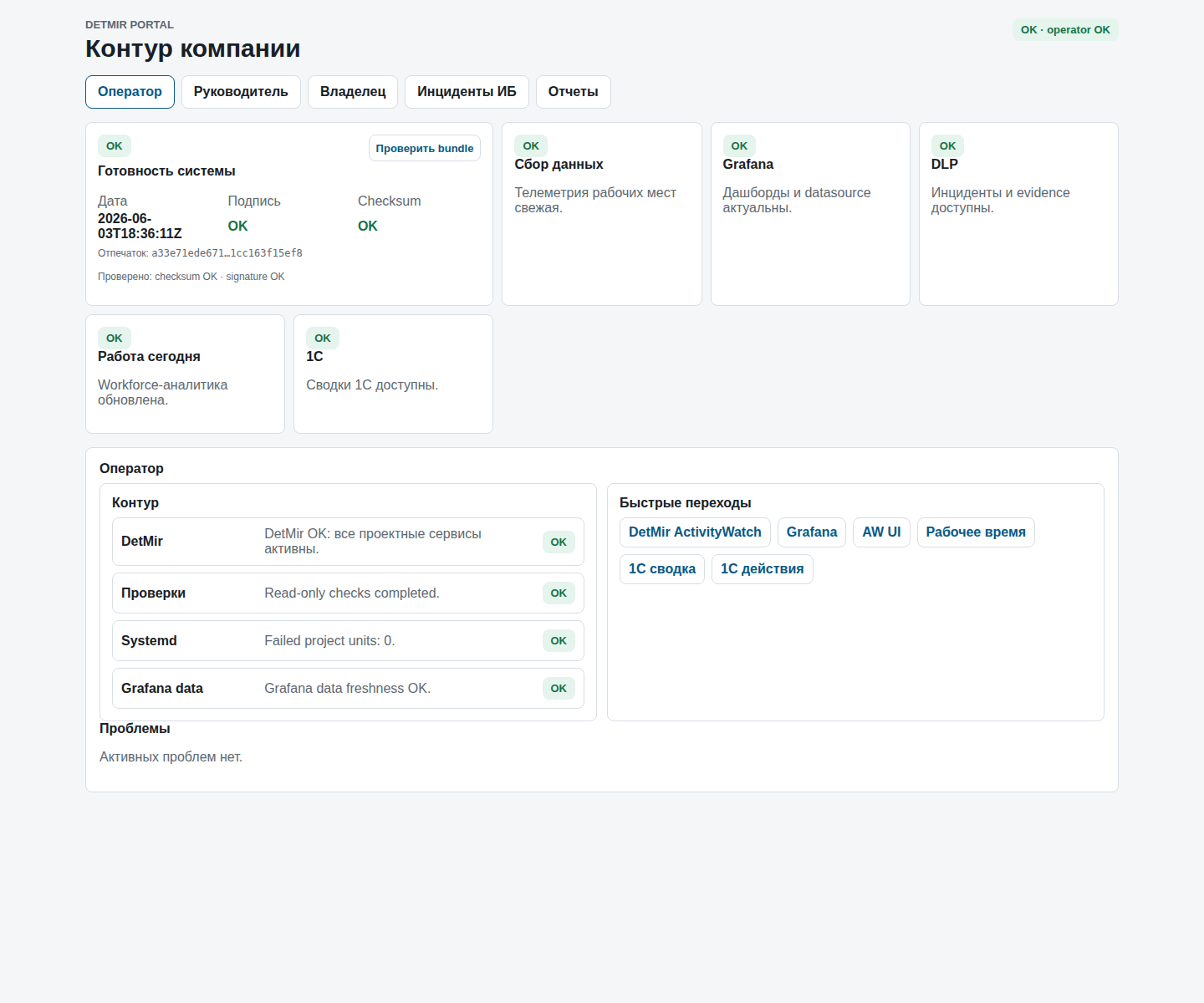
Task: Click the OK badge on Сбор данных card
Action: click(x=531, y=146)
